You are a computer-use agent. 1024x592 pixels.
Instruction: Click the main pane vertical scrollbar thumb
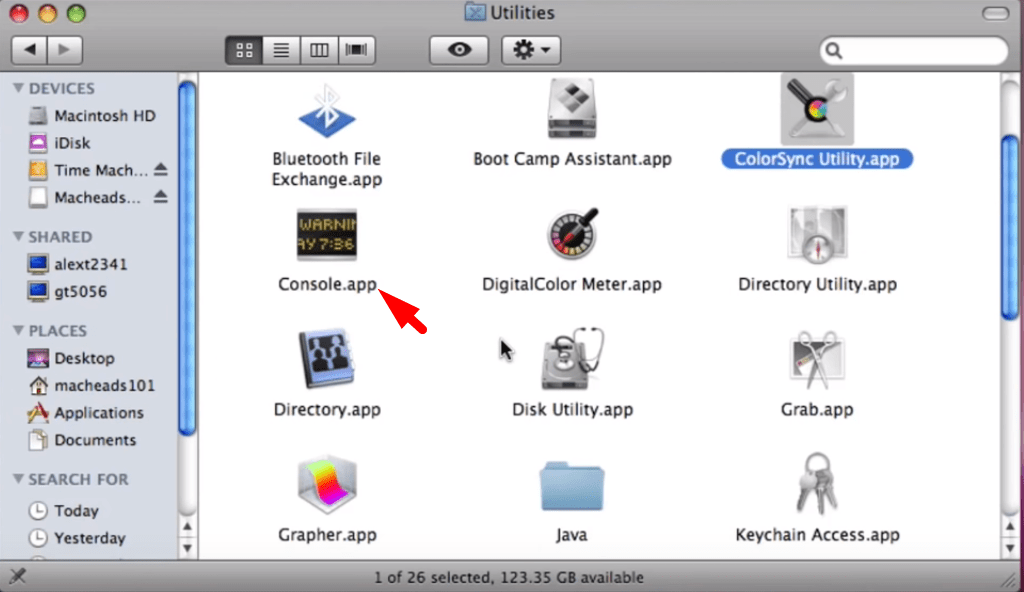1010,227
